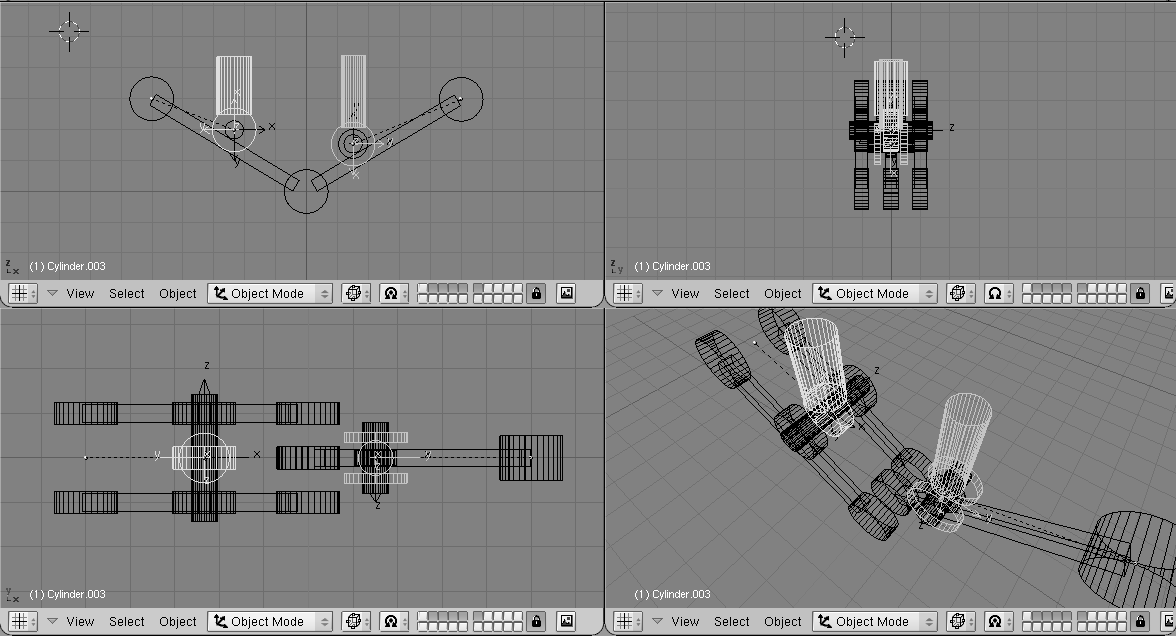Open the View menu in the front view header
The height and width of the screenshot is (636, 1176).
[x=80, y=293]
